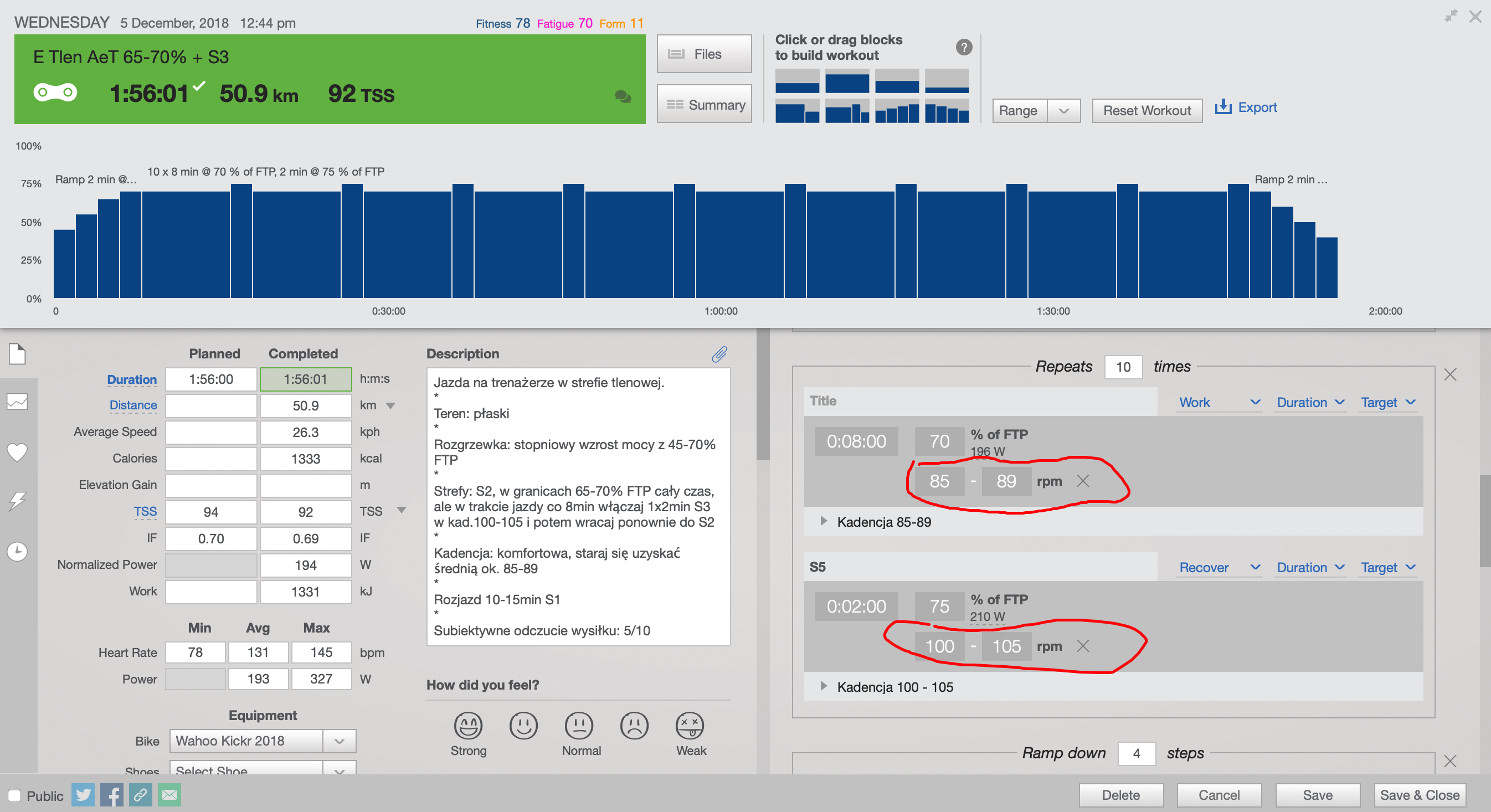1491x812 pixels.
Task: Click the clock sidebar icon
Action: click(x=17, y=552)
